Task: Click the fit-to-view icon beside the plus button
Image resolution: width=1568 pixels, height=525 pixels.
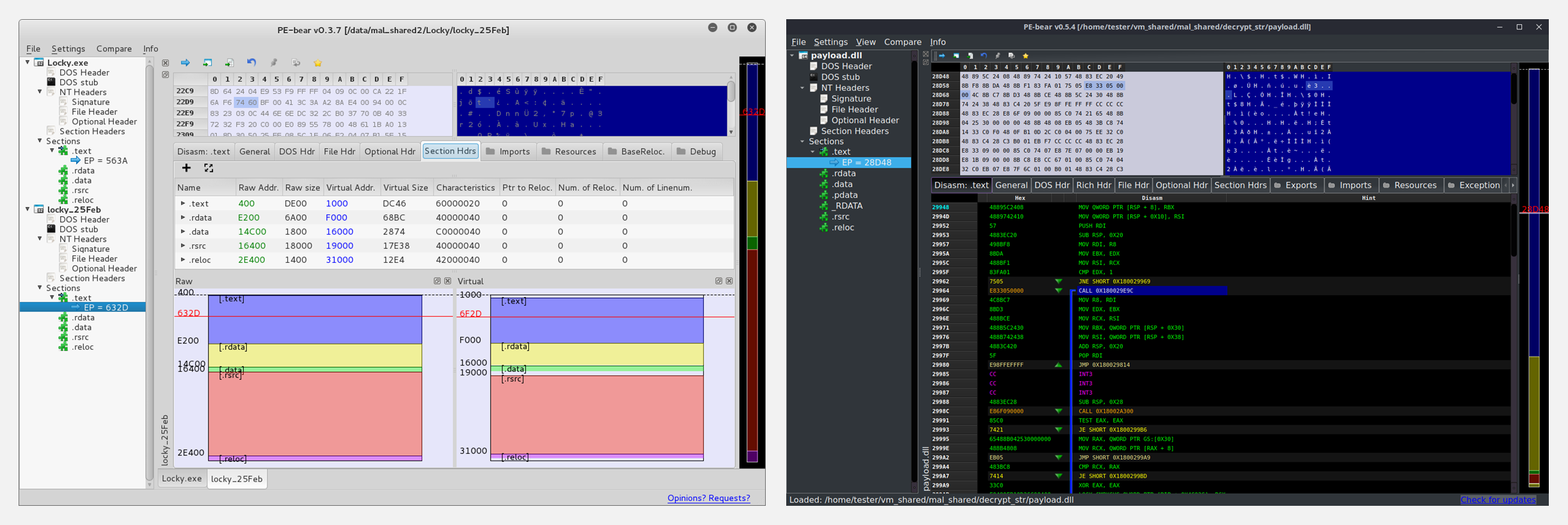Action: click(209, 168)
